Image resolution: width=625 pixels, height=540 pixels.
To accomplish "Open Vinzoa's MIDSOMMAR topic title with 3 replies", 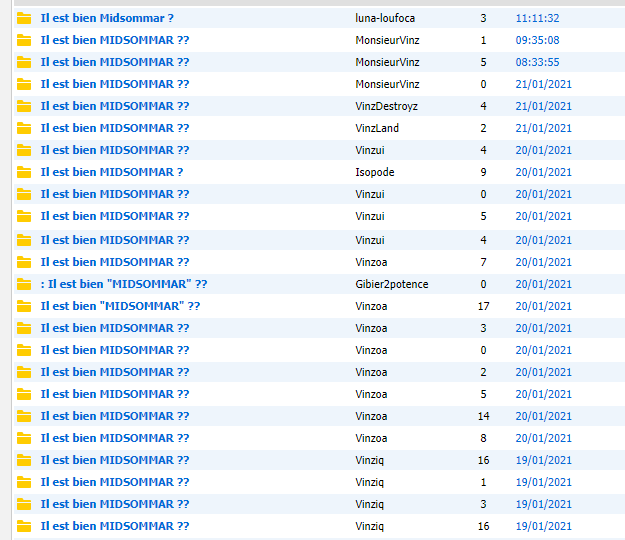I will (x=115, y=328).
